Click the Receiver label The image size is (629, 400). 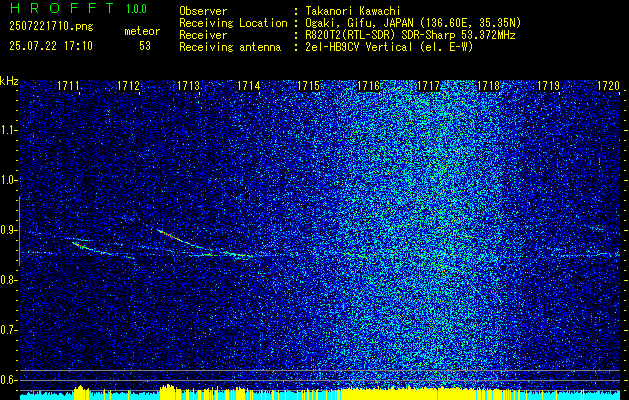(203, 35)
